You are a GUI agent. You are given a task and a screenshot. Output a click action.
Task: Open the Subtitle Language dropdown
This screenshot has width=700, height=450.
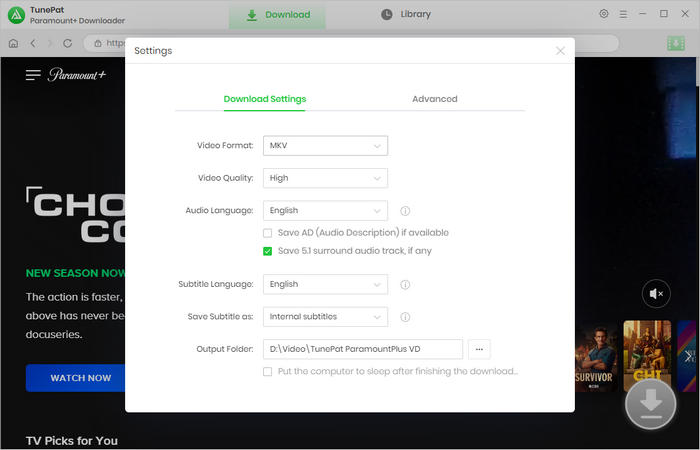(325, 284)
